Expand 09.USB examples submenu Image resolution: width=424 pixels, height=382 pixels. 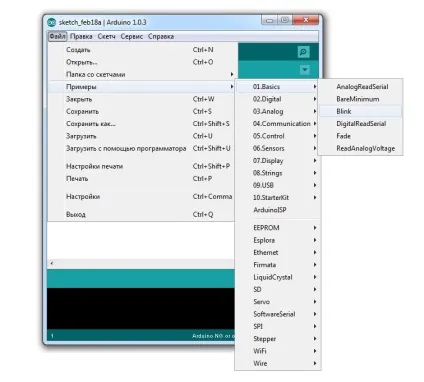coord(277,185)
